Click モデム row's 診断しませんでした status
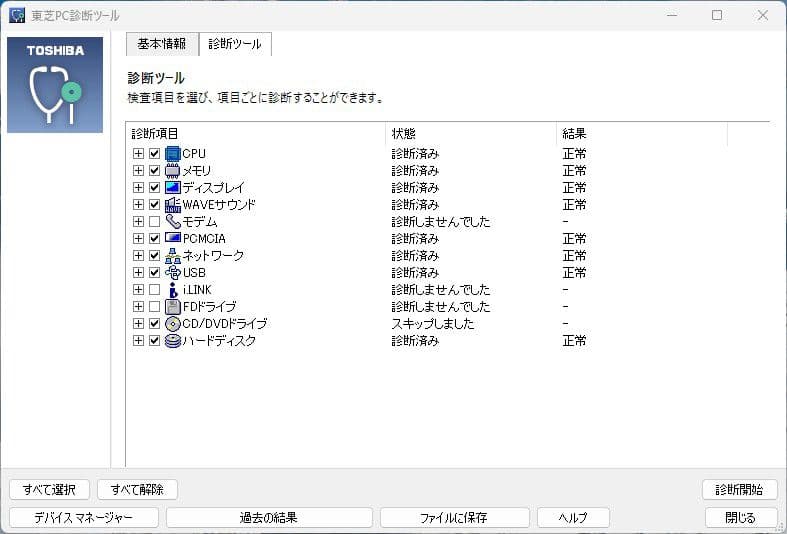Image resolution: width=787 pixels, height=534 pixels. coord(441,221)
